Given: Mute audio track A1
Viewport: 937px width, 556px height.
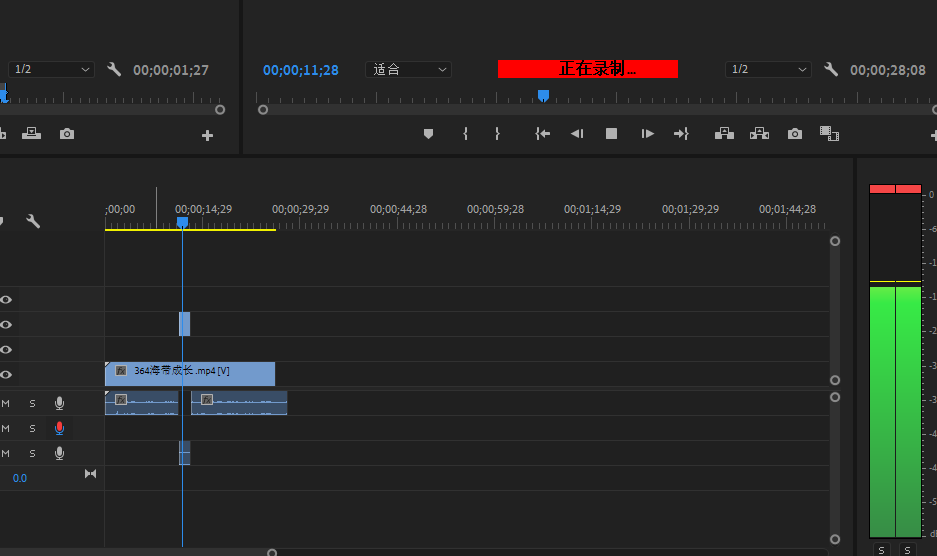Looking at the screenshot, I should (x=5, y=404).
